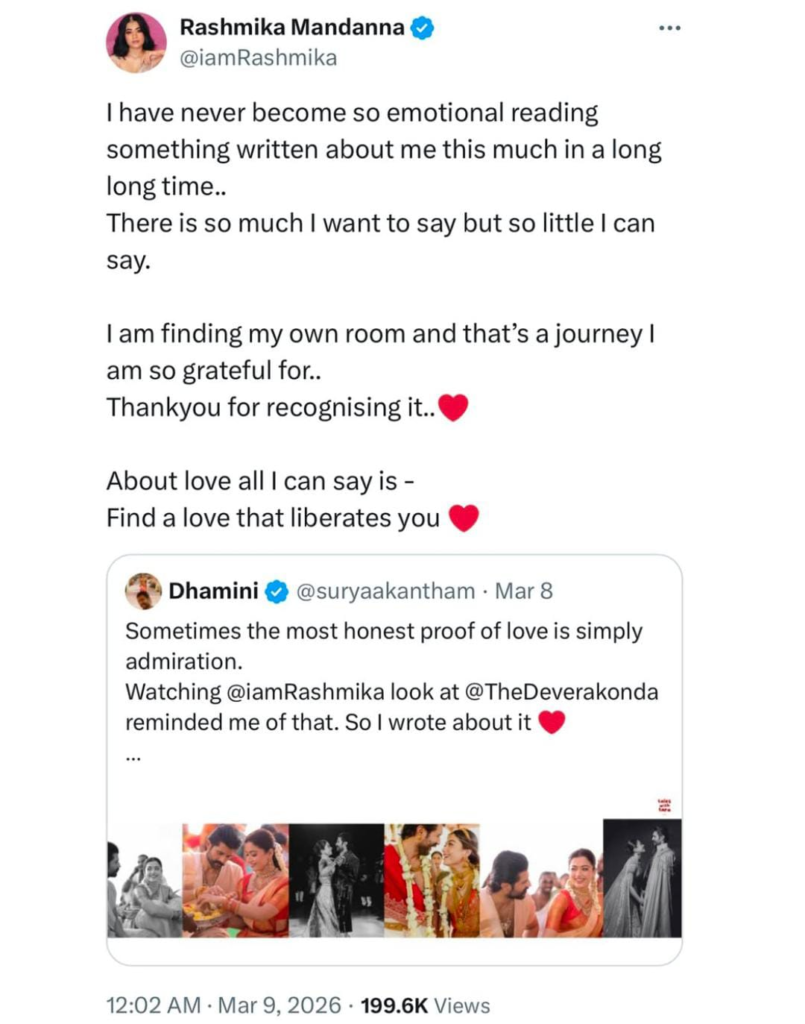Click Dhamini's small profile avatar
Image resolution: width=805 pixels, height=1024 pixels.
[144, 591]
